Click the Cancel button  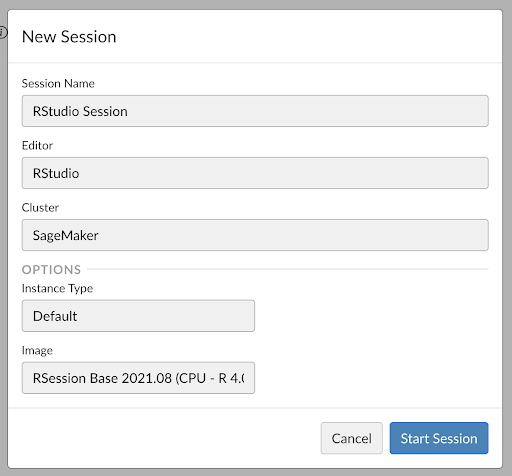tap(351, 438)
